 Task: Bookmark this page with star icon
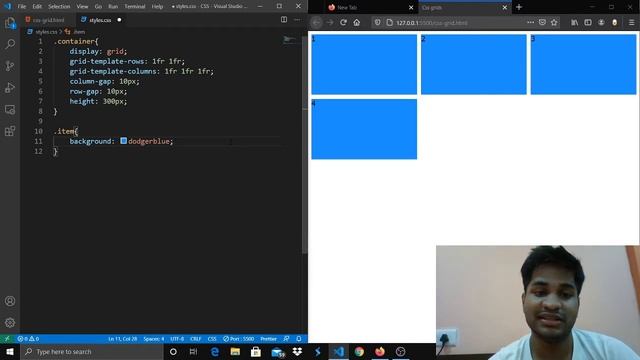pyautogui.click(x=554, y=22)
